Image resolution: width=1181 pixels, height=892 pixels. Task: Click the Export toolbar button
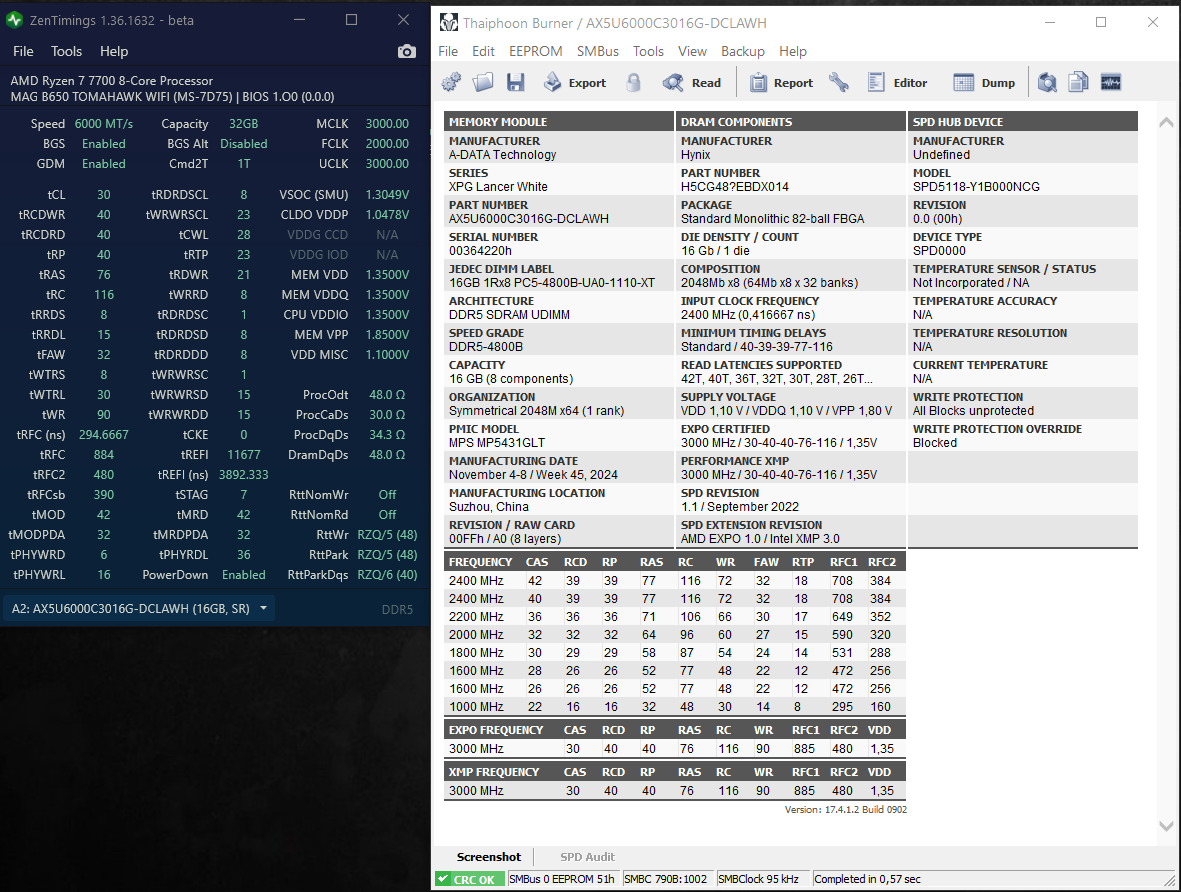[x=575, y=82]
